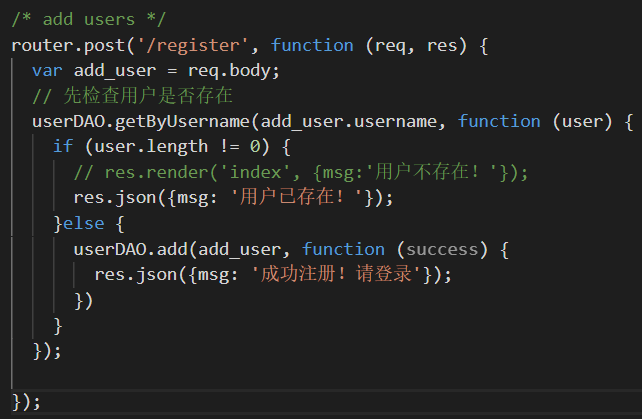The height and width of the screenshot is (419, 642).
Task: Click 'var add_user = req.body;' line
Action: (156, 71)
